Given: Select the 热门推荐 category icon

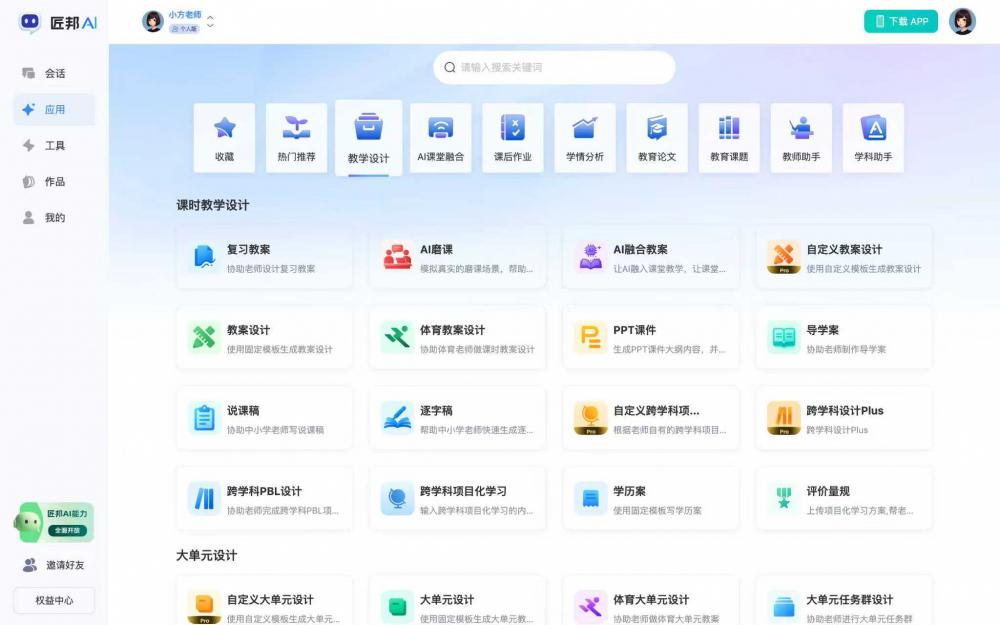Looking at the screenshot, I should coord(296,128).
